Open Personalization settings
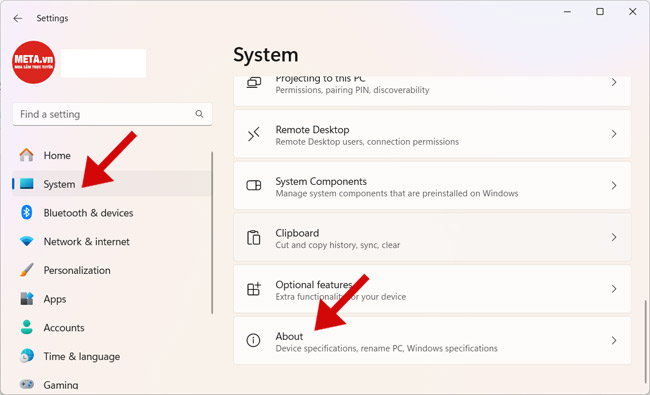 (x=112, y=270)
